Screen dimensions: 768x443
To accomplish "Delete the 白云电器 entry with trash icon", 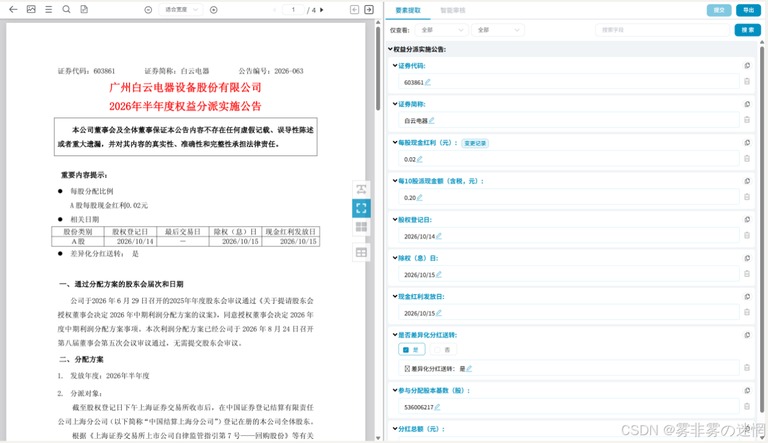I will [x=747, y=120].
